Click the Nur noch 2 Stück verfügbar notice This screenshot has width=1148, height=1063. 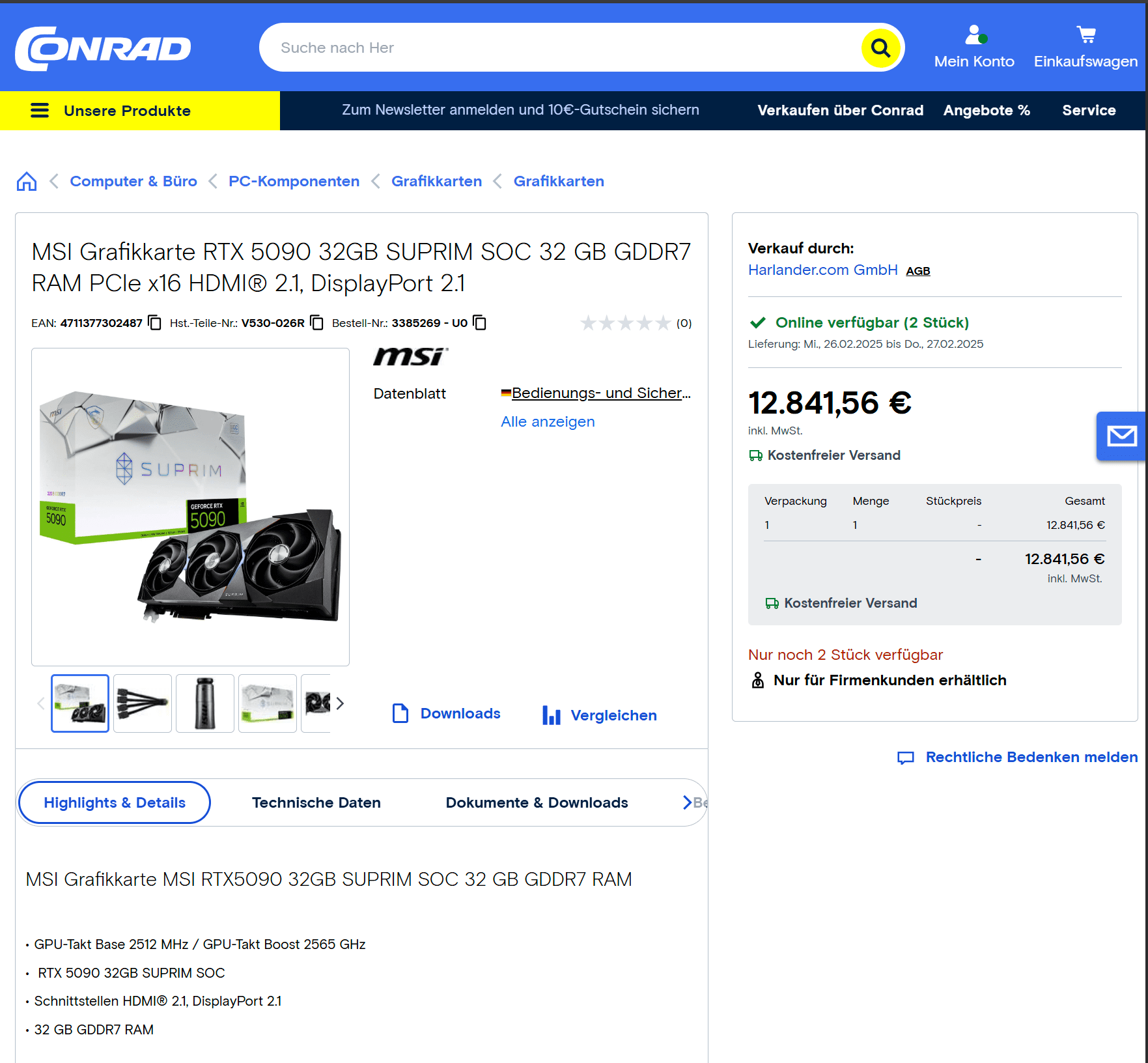[x=845, y=655]
